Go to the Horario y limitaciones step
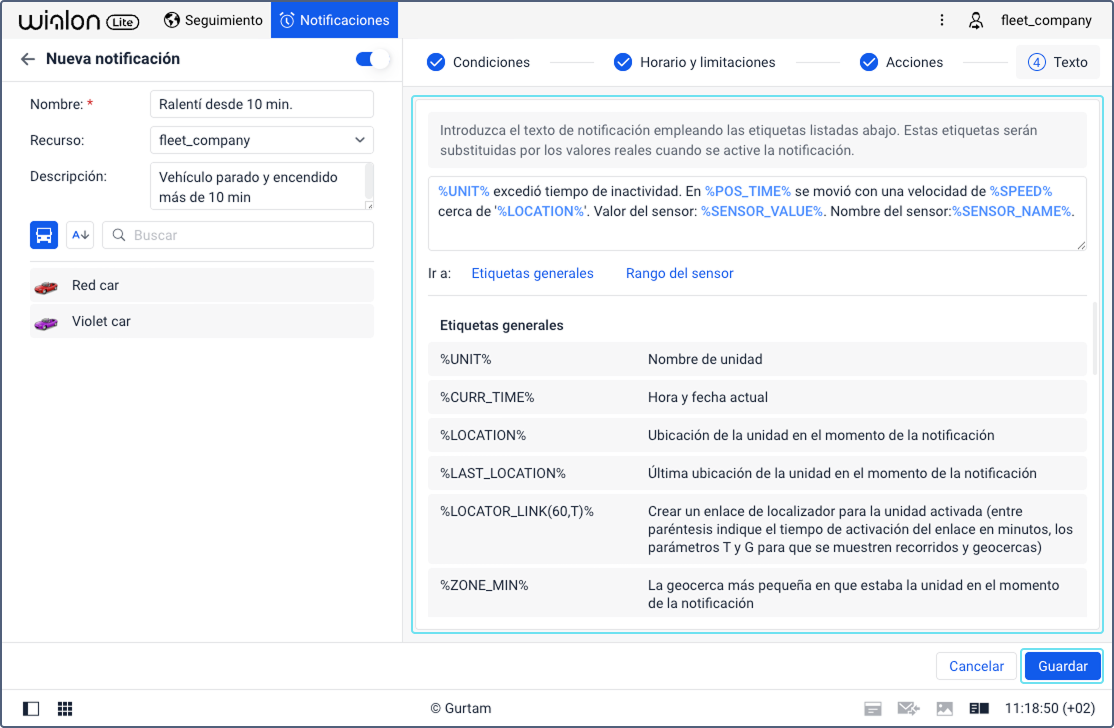Viewport: 1114px width, 728px height. pos(694,63)
